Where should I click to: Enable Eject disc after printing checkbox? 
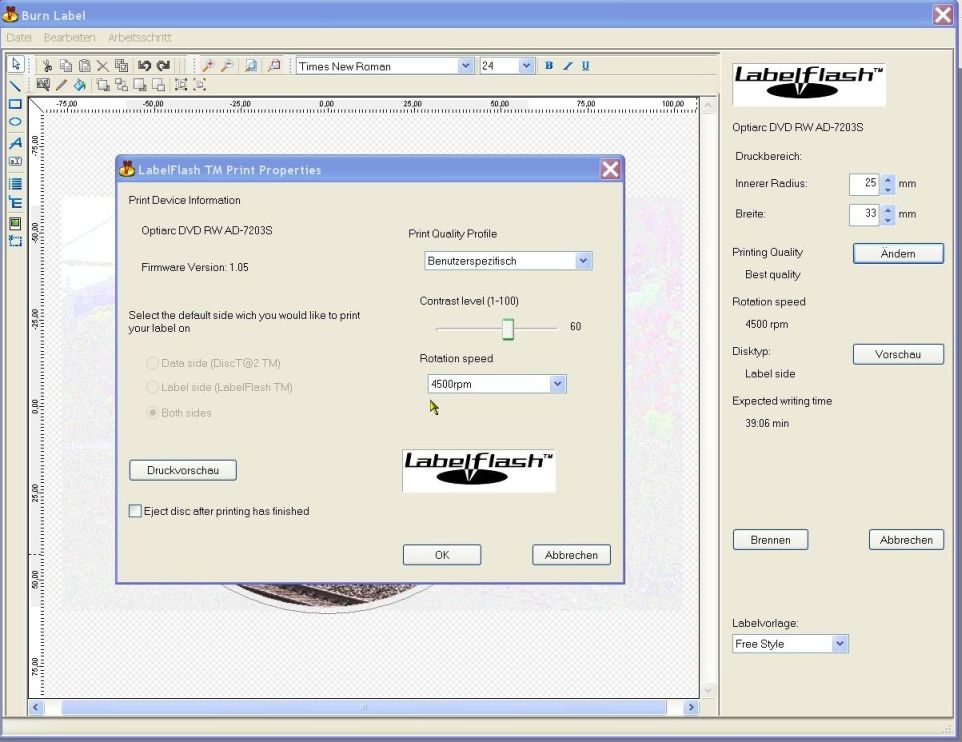pyautogui.click(x=136, y=511)
